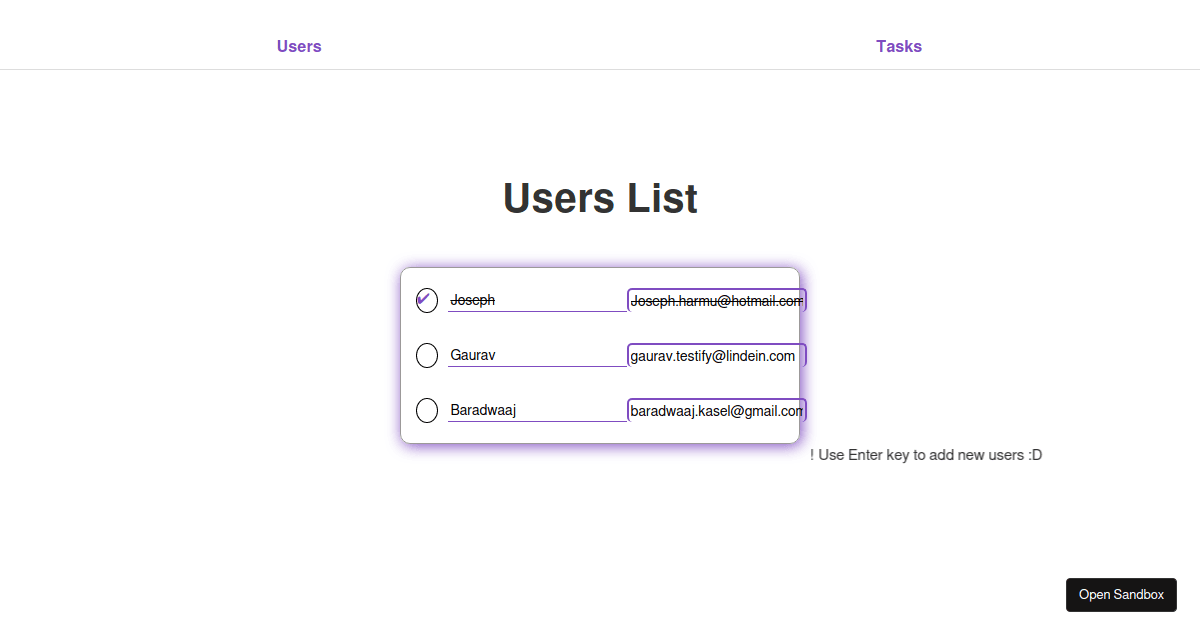Screen dimensions: 1200x630
Task: Navigate via the Tasks link
Action: pos(898,46)
